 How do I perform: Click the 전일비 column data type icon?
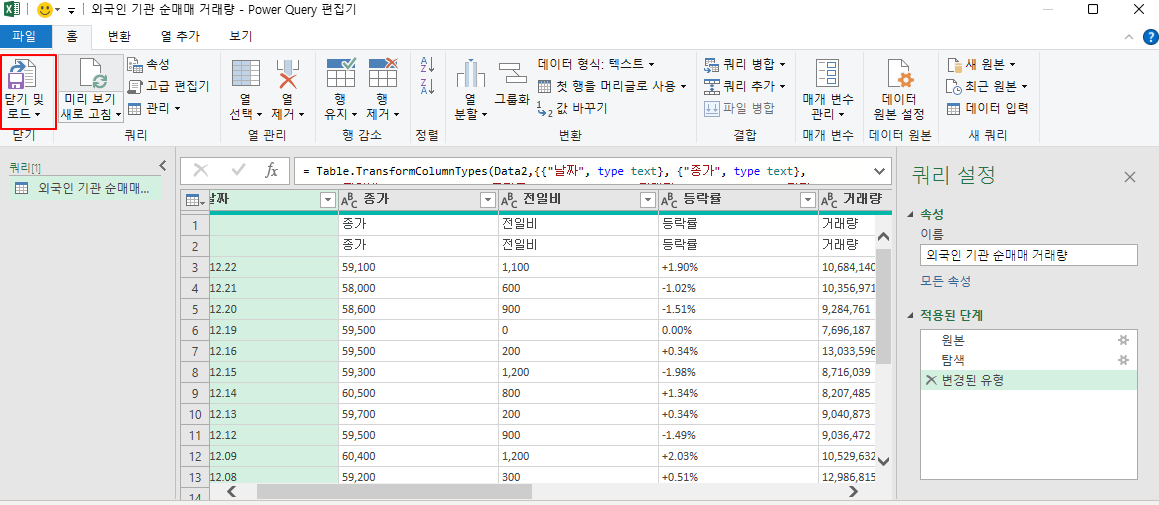tap(509, 200)
